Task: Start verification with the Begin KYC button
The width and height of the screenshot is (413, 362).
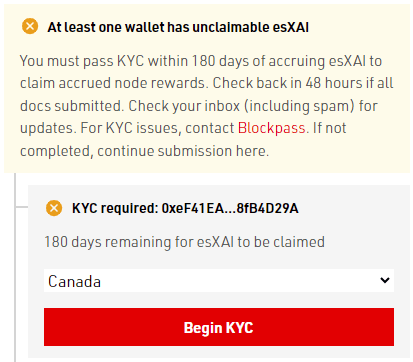Action: point(219,327)
